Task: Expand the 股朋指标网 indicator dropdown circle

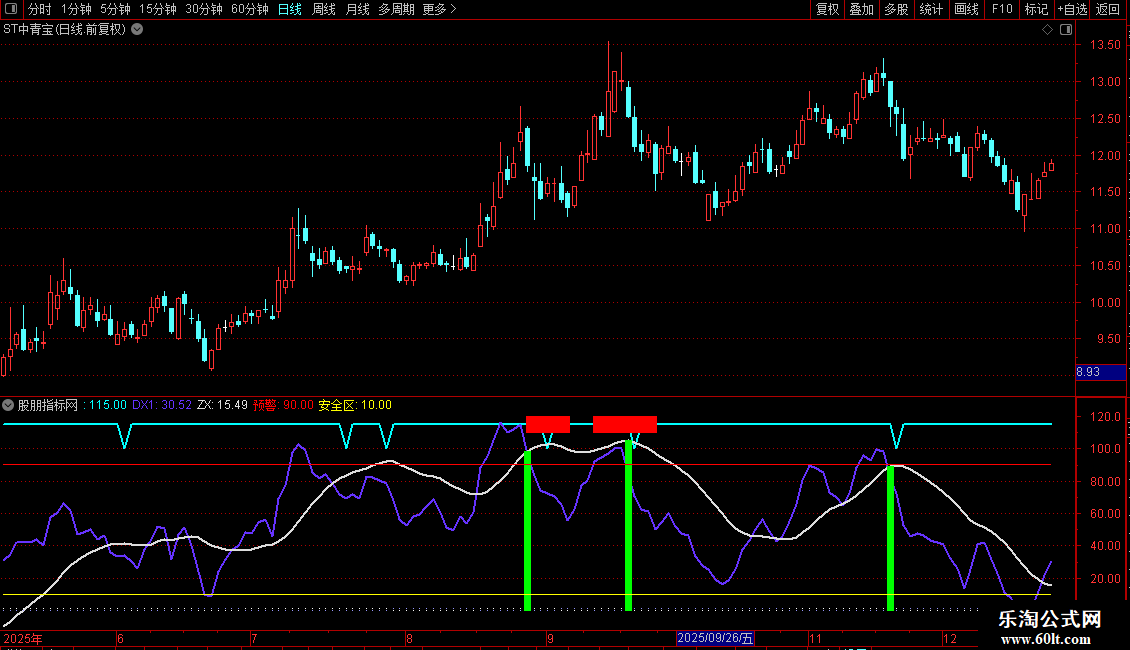Action: pos(8,405)
